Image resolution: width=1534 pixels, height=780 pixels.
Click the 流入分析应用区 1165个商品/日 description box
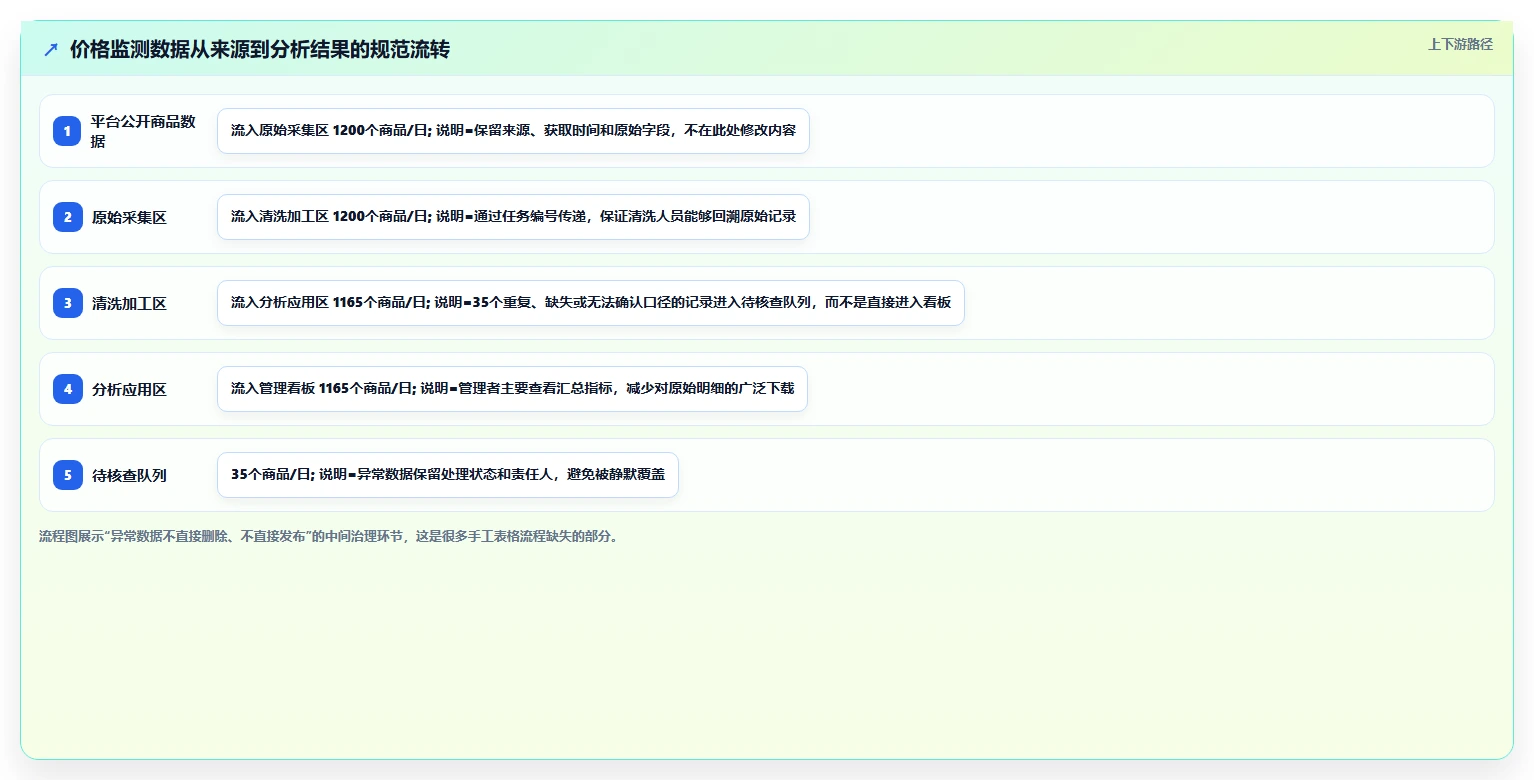(590, 303)
